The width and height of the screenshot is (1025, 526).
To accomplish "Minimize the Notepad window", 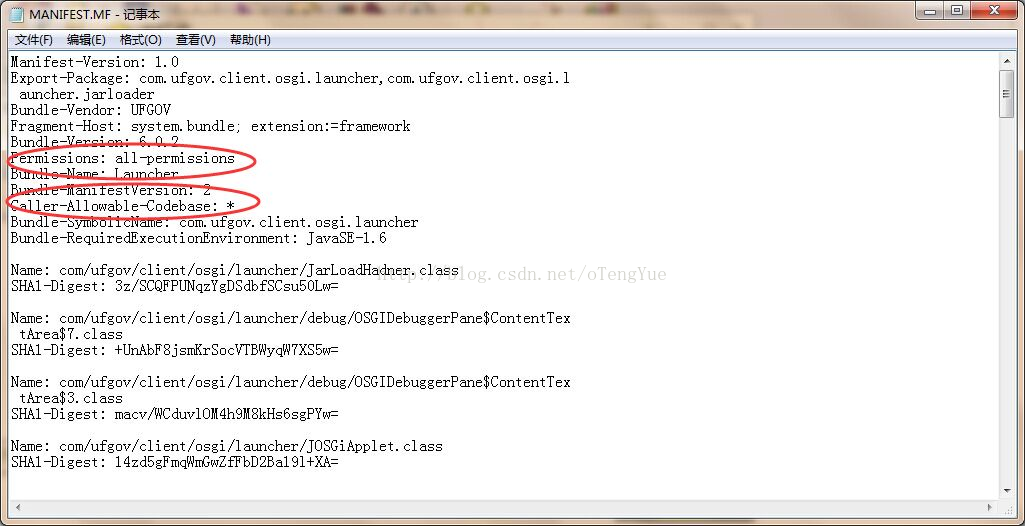I will 930,11.
